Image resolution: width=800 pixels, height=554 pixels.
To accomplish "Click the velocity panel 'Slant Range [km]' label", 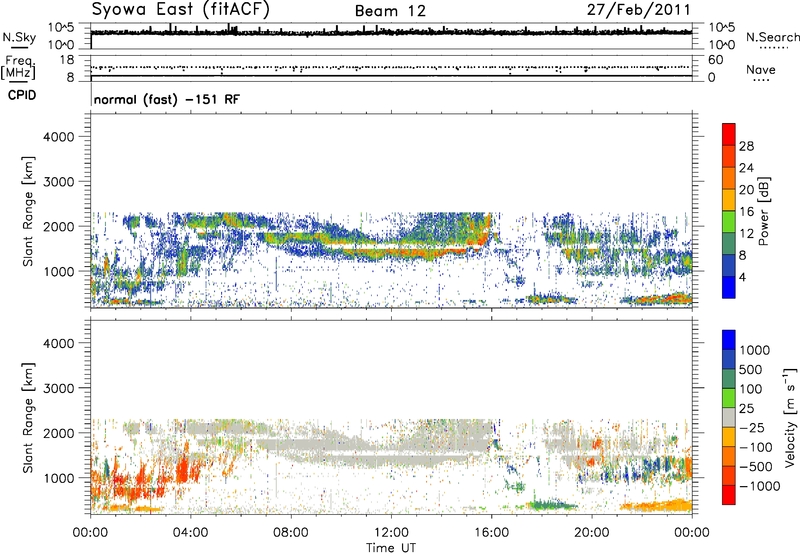I will coord(28,417).
